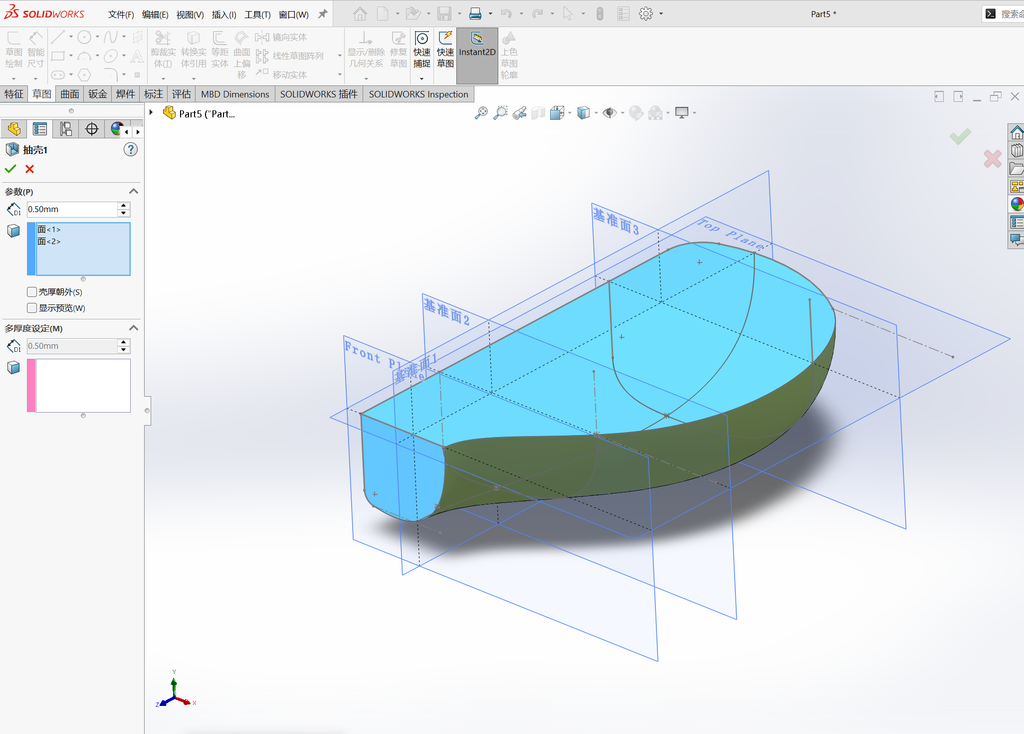Open the View Settings monitor icon
The height and width of the screenshot is (734, 1024).
pos(682,113)
